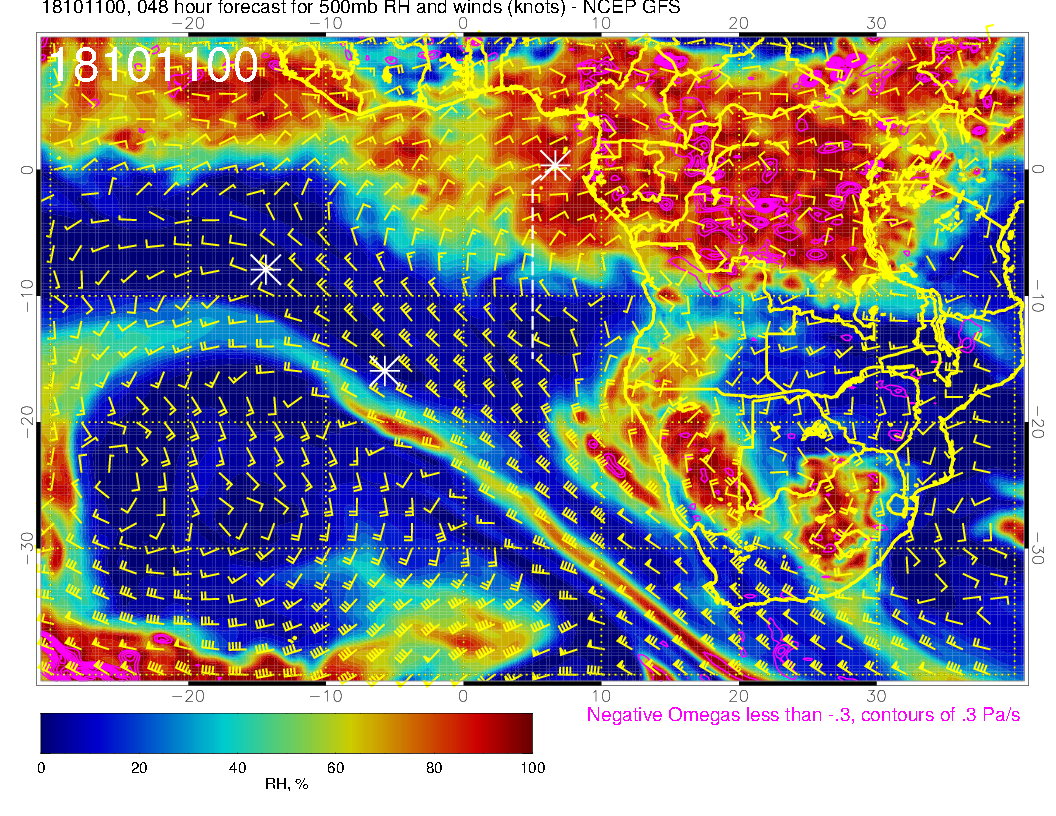Click the 10 longitude label on bottom axis
Screen dimensions: 1056x816
click(600, 695)
